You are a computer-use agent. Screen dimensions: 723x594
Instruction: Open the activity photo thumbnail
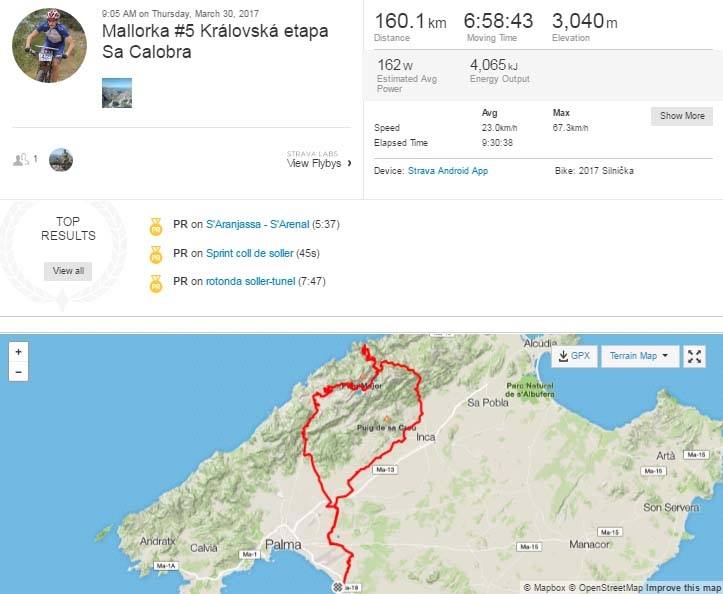tap(117, 93)
